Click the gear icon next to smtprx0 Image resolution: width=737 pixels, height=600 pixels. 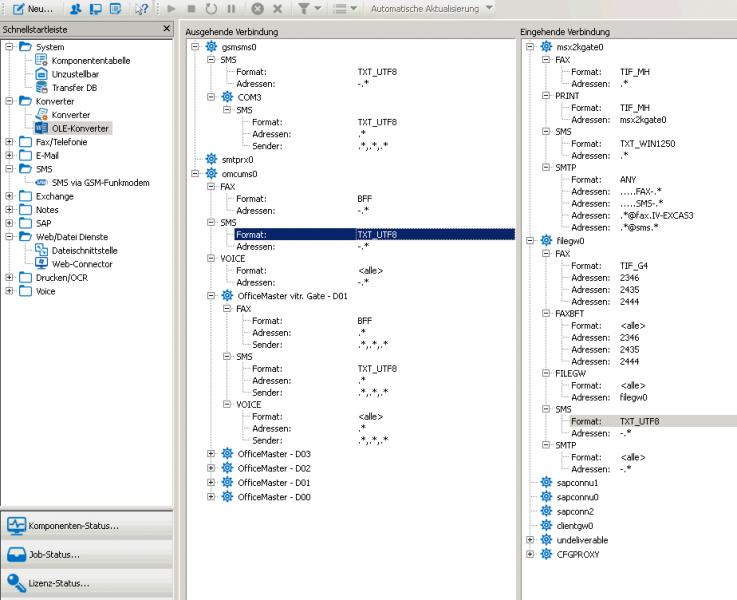(x=211, y=159)
